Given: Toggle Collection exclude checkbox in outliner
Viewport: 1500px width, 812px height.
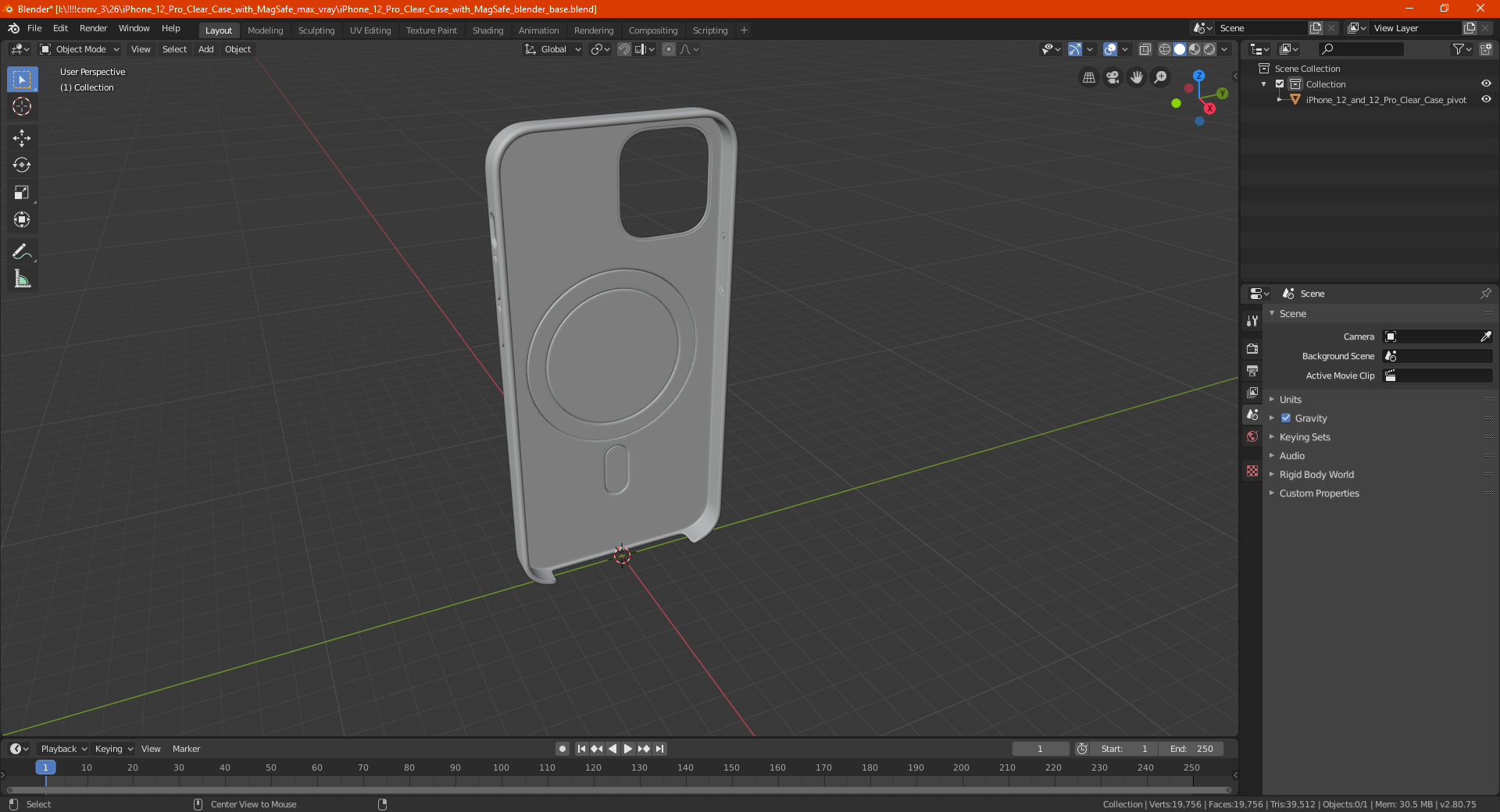Looking at the screenshot, I should pyautogui.click(x=1280, y=84).
